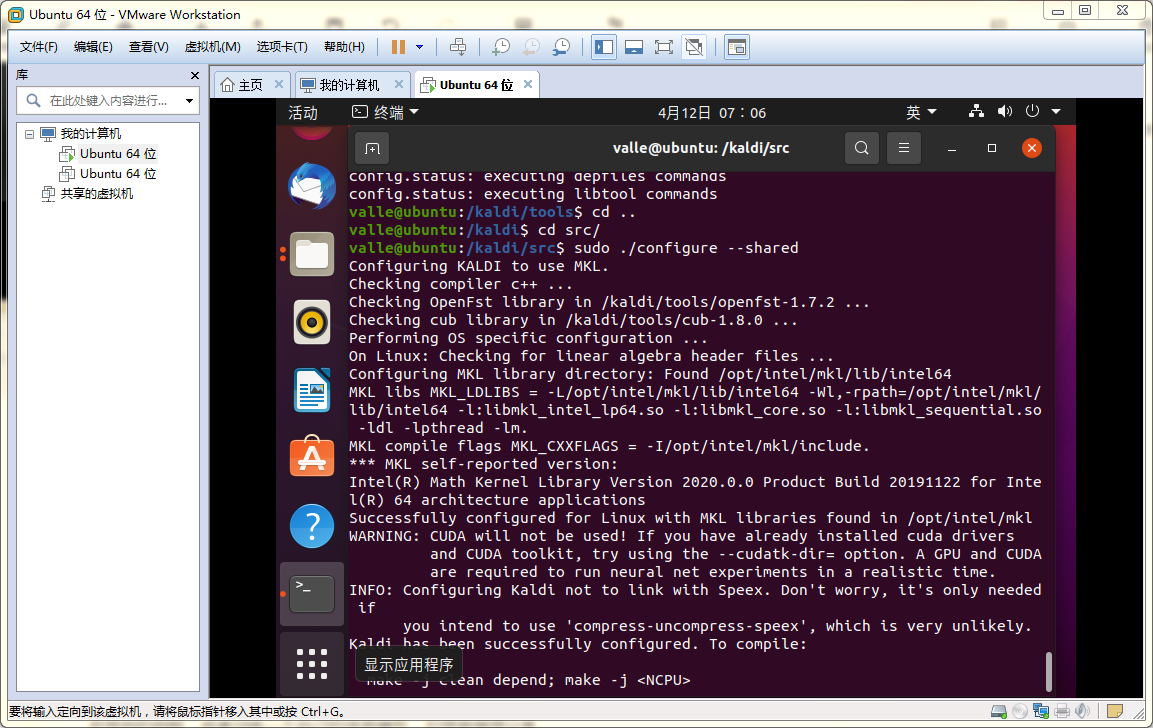This screenshot has width=1153, height=728.
Task: Open the 虚拟机(M) menu
Action: [x=213, y=47]
